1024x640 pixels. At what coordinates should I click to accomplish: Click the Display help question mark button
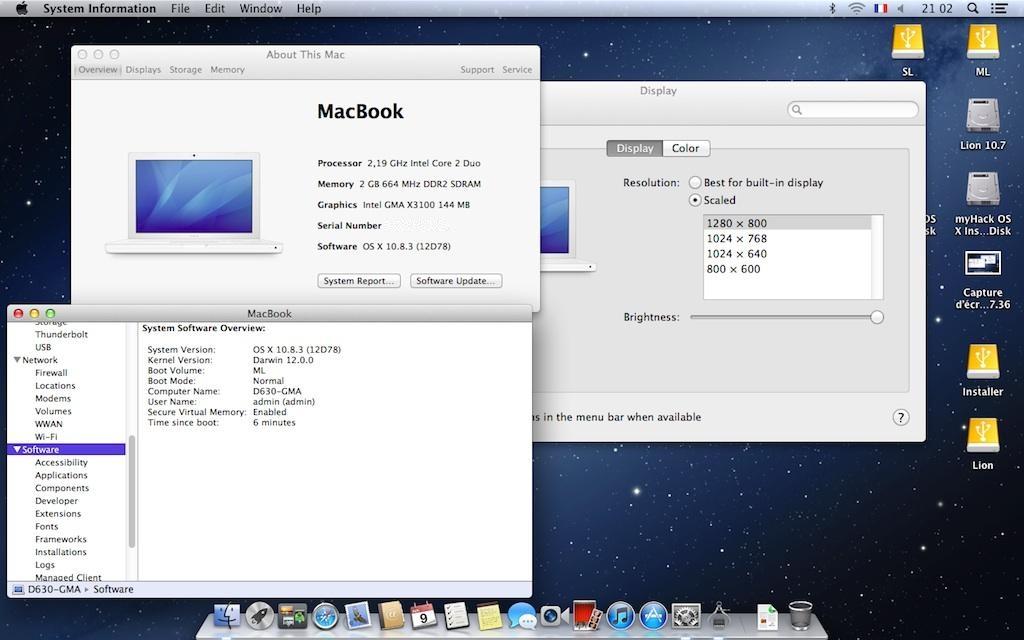901,417
